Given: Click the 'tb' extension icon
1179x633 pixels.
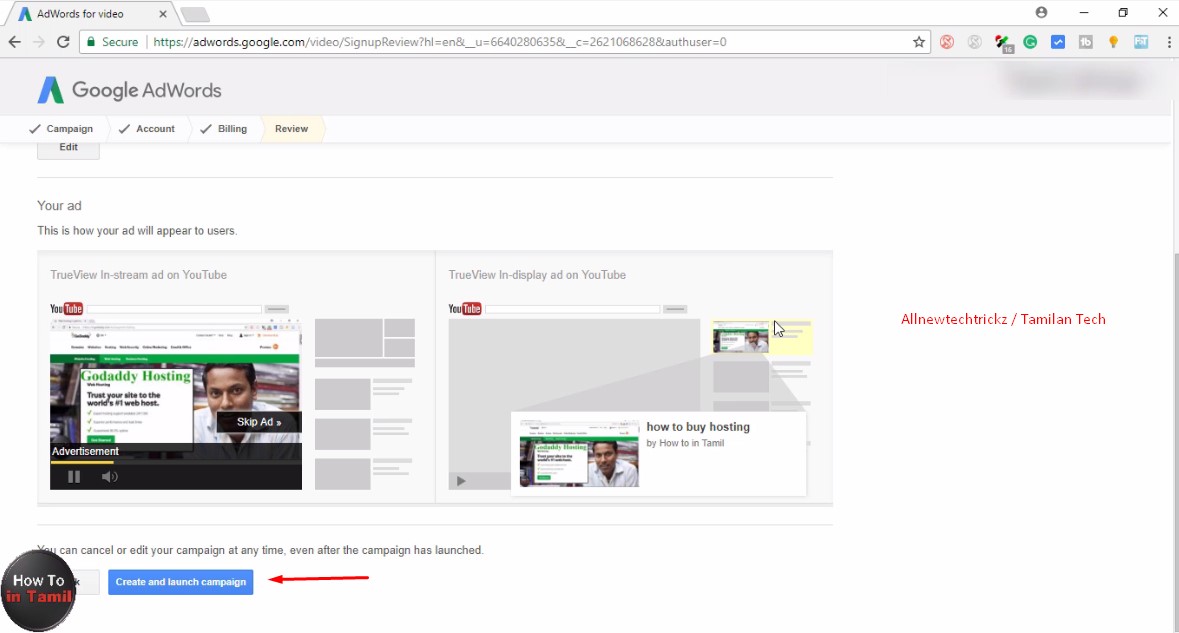Looking at the screenshot, I should (1086, 42).
